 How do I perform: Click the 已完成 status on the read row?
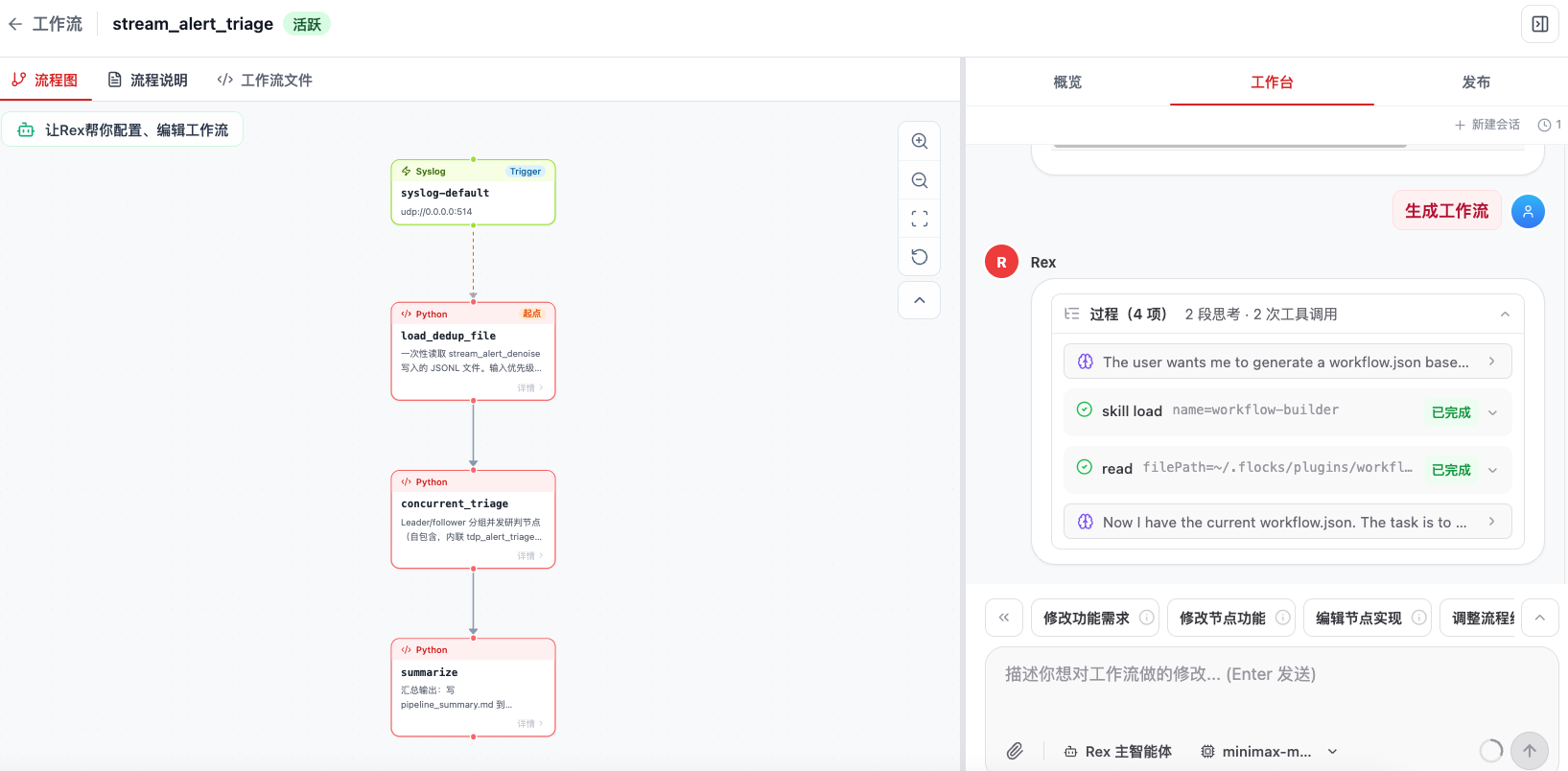coord(1451,470)
